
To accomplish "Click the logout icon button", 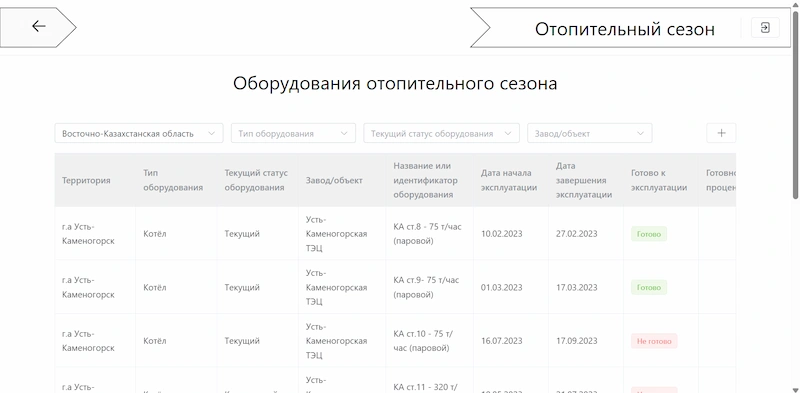I will (765, 28).
